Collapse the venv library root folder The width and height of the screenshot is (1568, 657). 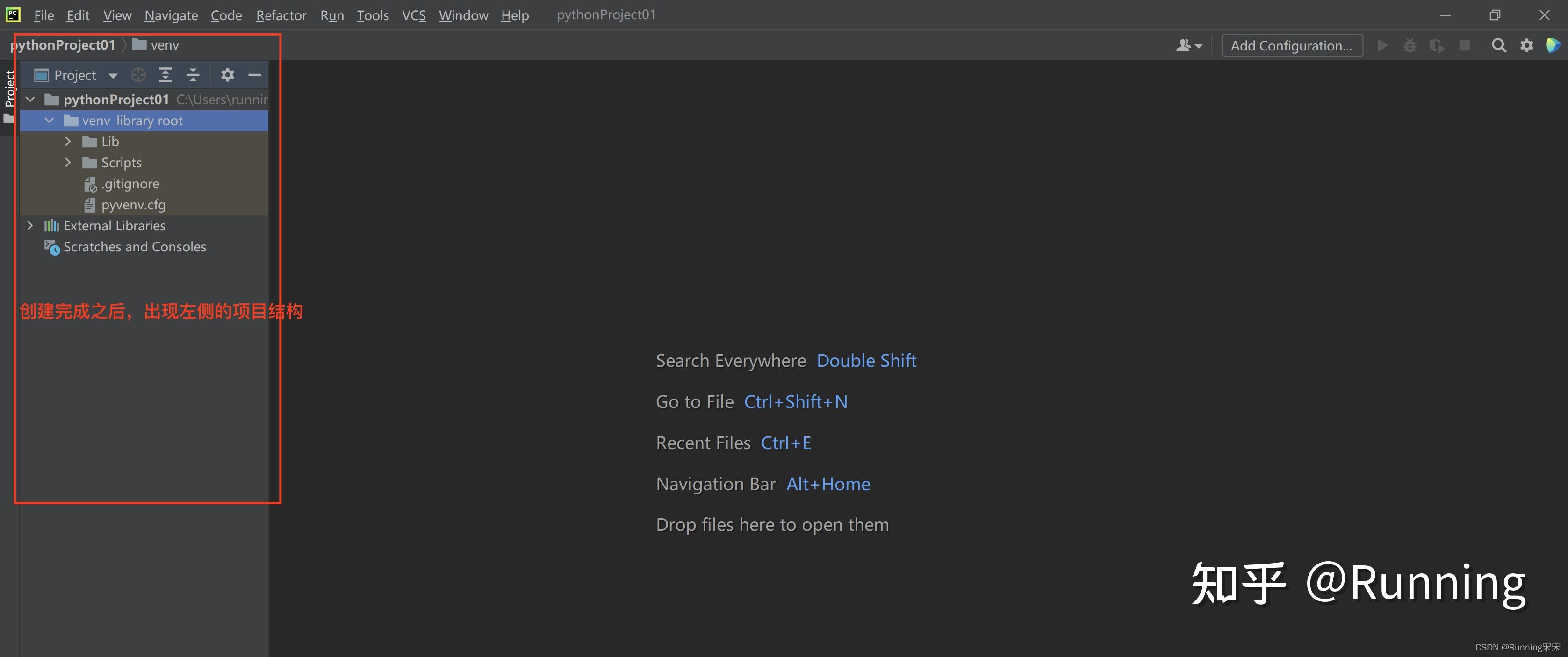click(x=49, y=121)
